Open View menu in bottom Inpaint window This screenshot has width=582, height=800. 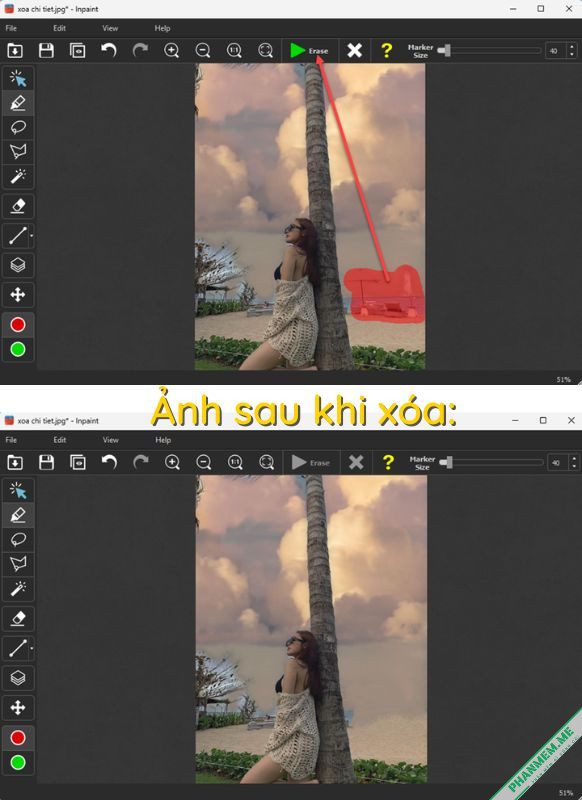[111, 440]
